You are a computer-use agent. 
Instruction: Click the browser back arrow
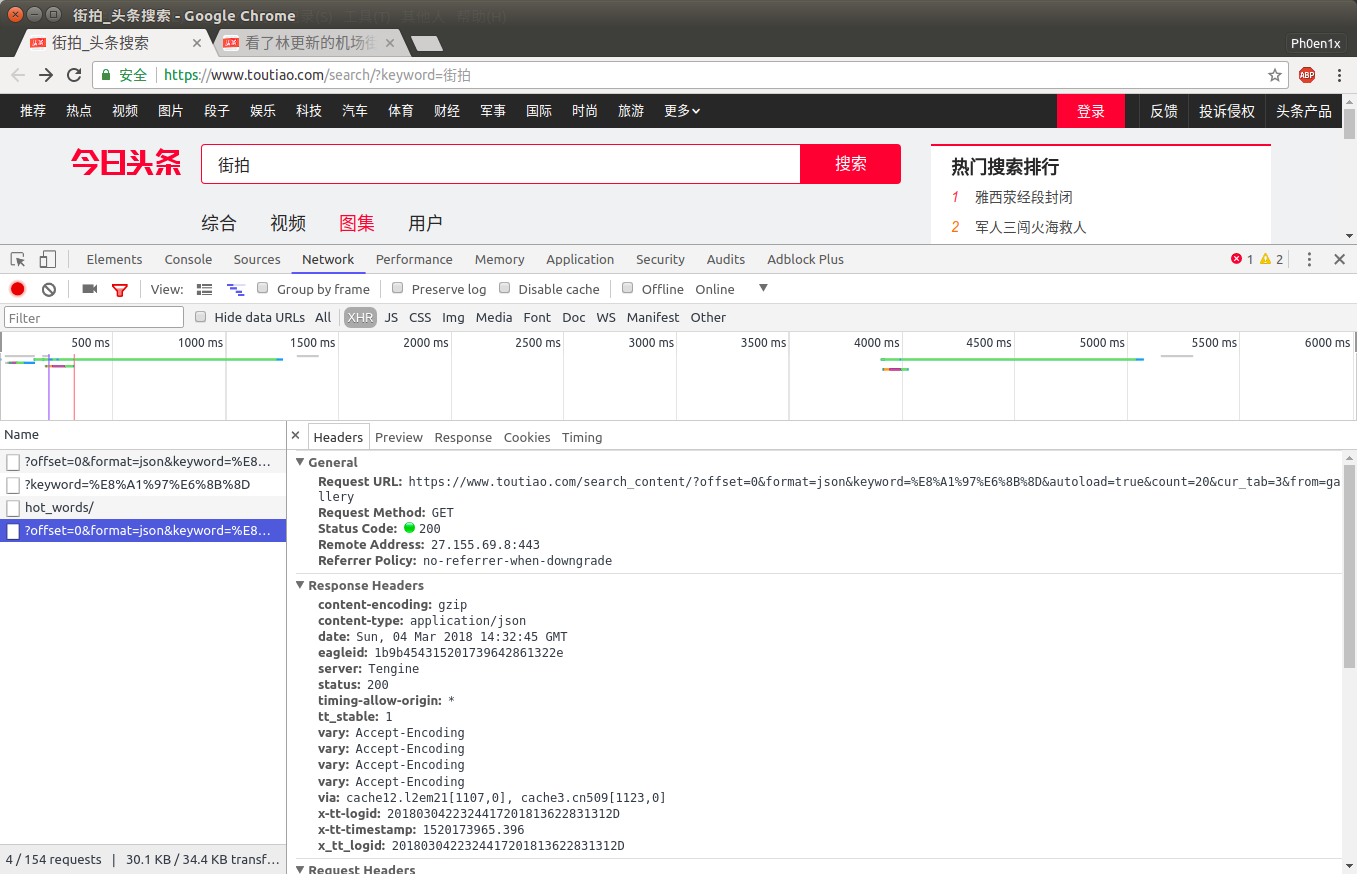tap(18, 75)
